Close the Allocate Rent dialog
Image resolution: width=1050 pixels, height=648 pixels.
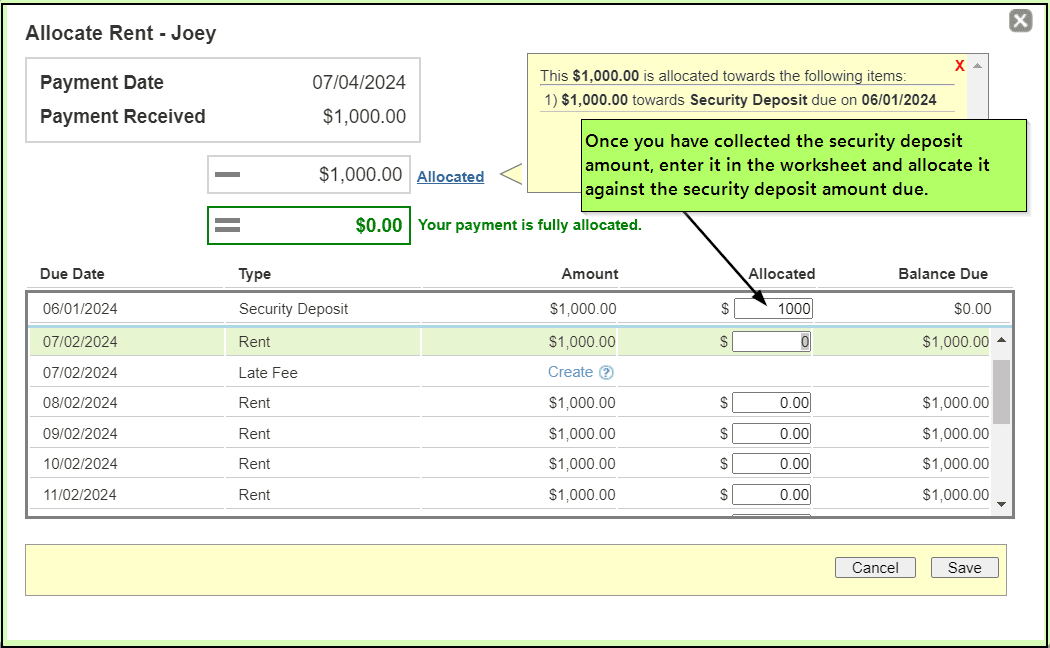point(1020,21)
